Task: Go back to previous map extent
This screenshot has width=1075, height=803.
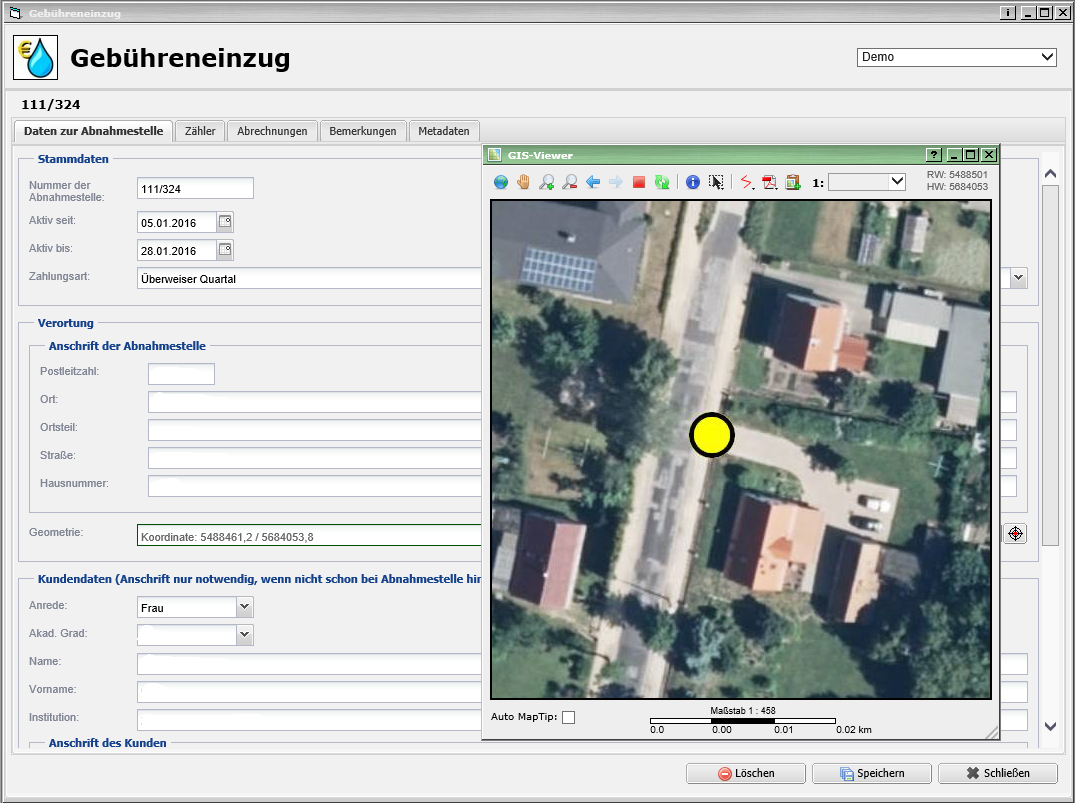Action: tap(592, 182)
